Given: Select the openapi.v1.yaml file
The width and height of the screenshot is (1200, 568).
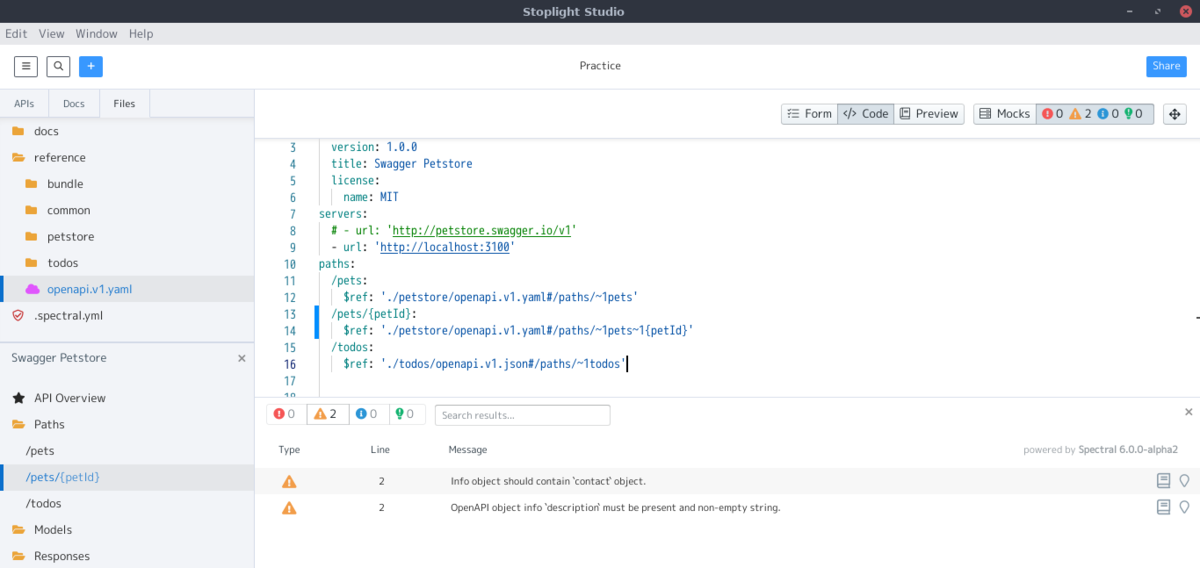Looking at the screenshot, I should click(x=127, y=289).
